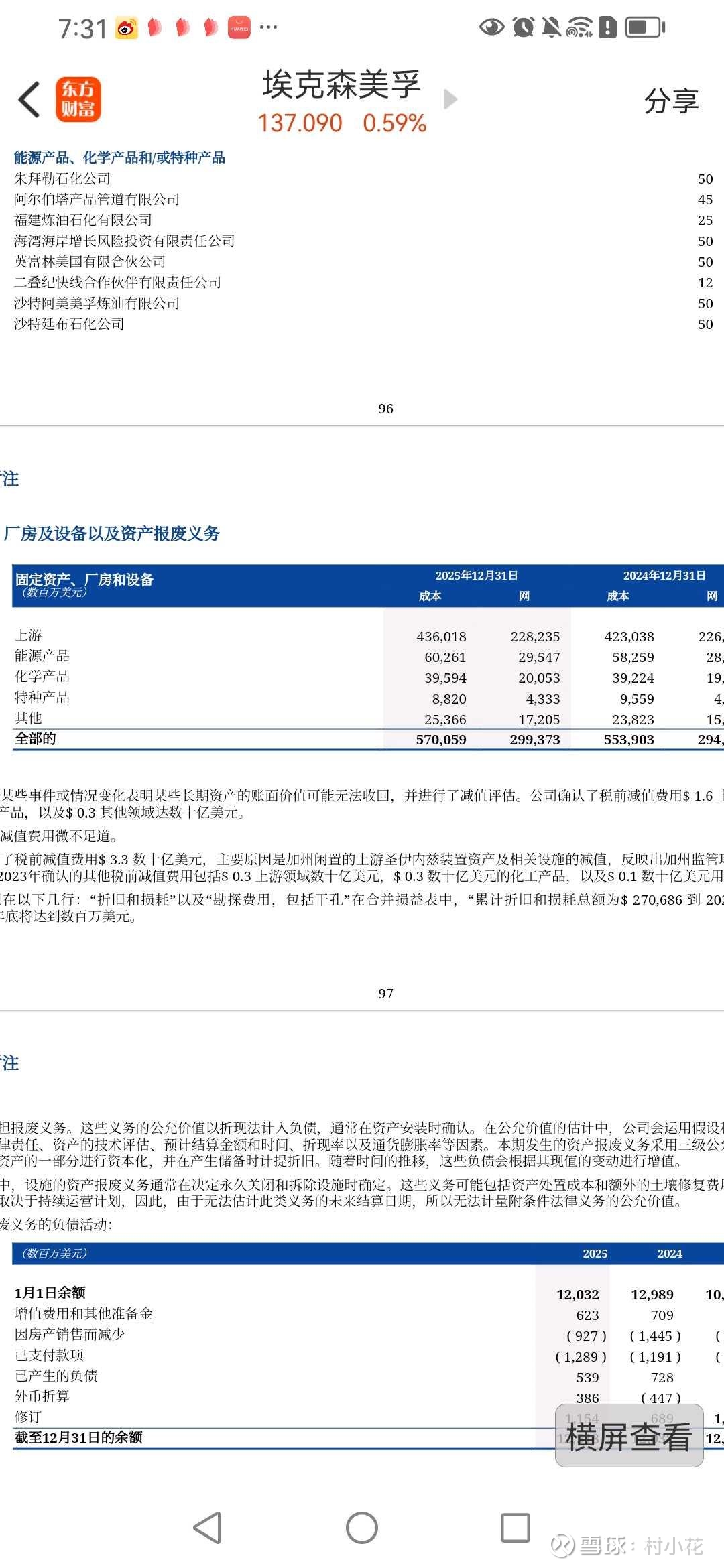Tap the alarm clock icon in status bar

(x=523, y=27)
